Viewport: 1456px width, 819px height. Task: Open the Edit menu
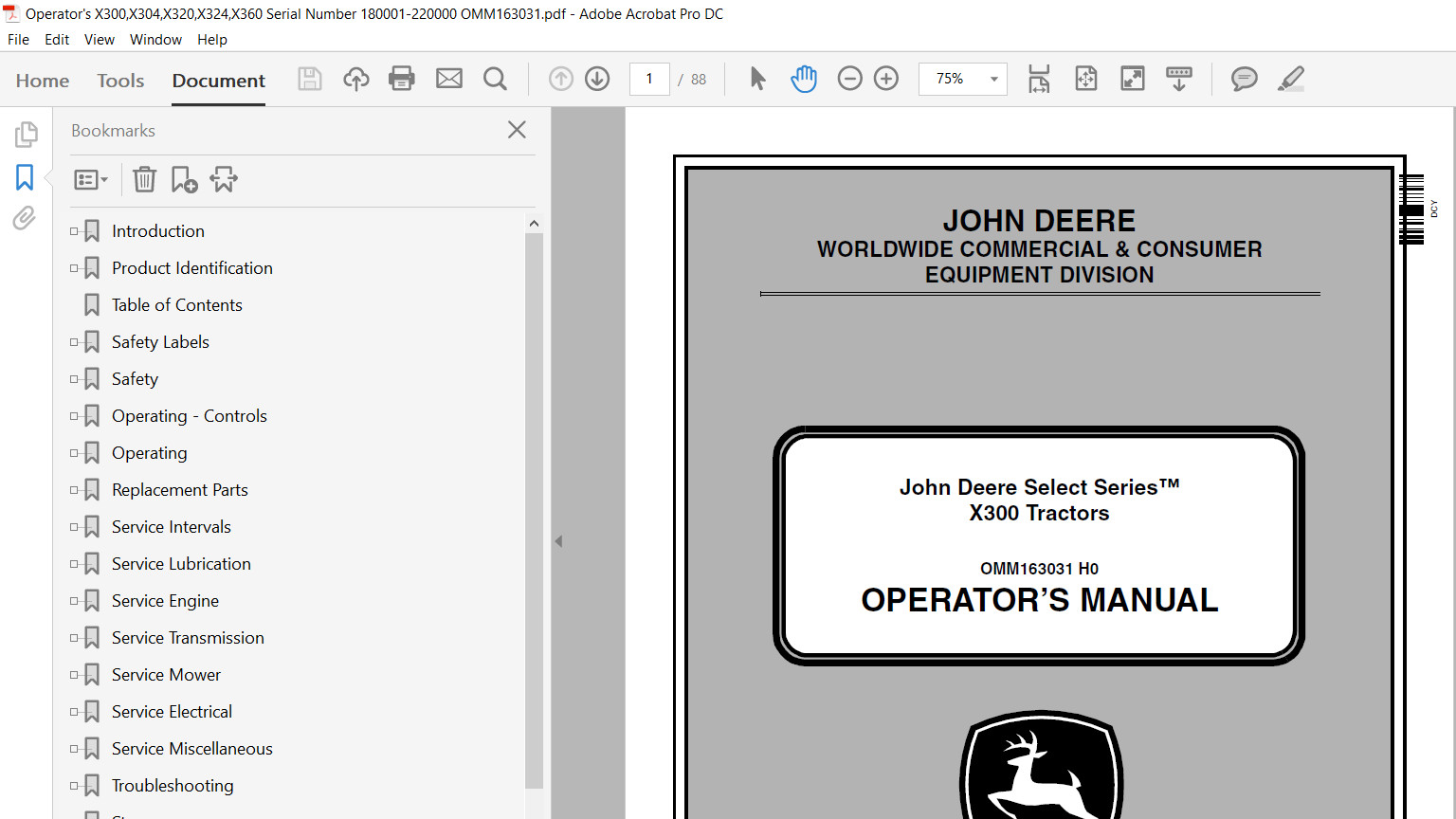click(57, 40)
